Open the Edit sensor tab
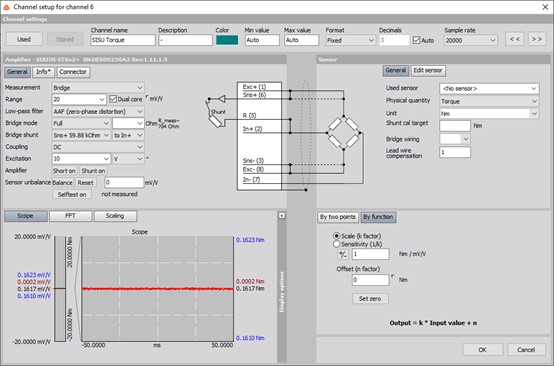Image resolution: width=554 pixels, height=366 pixels. coord(428,70)
